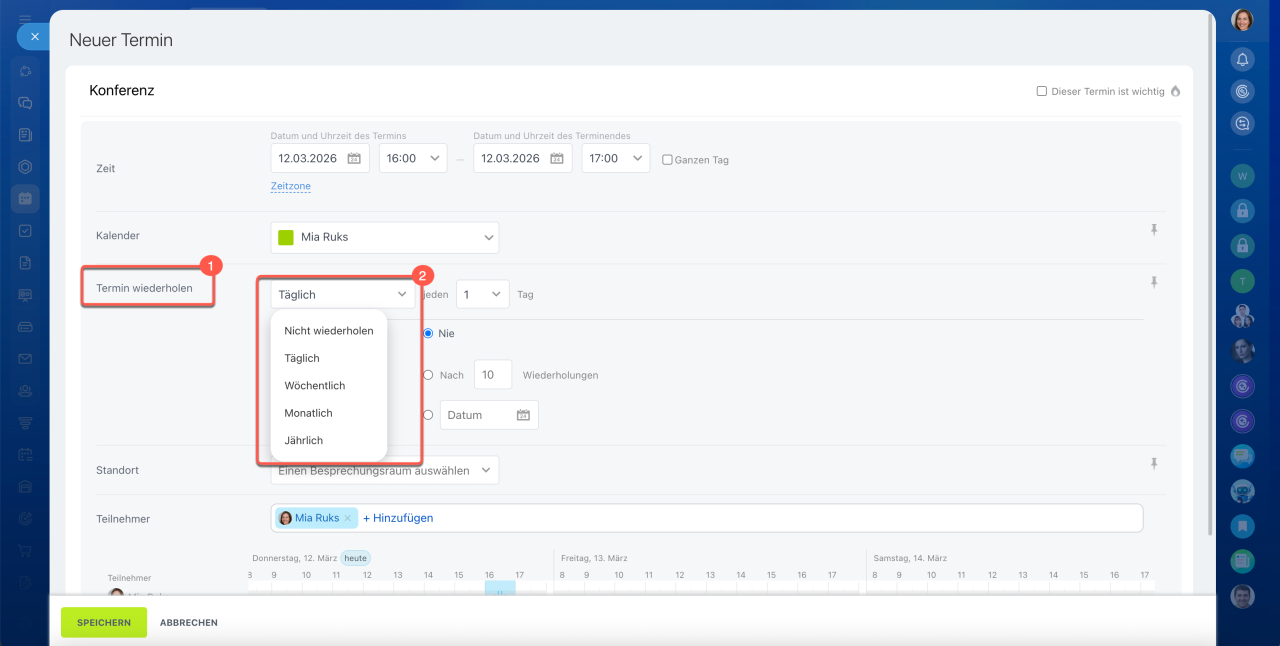Open the 16:00 start time dropdown
Screen dimensions: 1280x646
(x=412, y=158)
